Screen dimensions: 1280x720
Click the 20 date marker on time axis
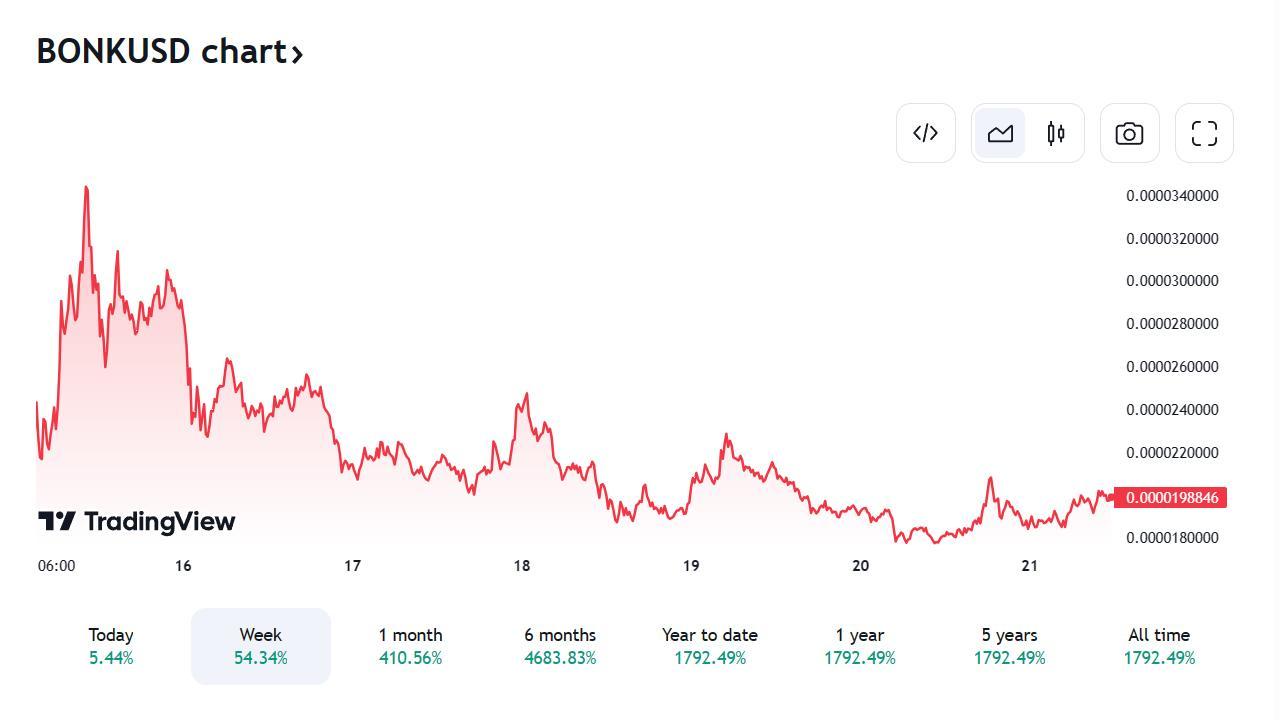tap(861, 566)
